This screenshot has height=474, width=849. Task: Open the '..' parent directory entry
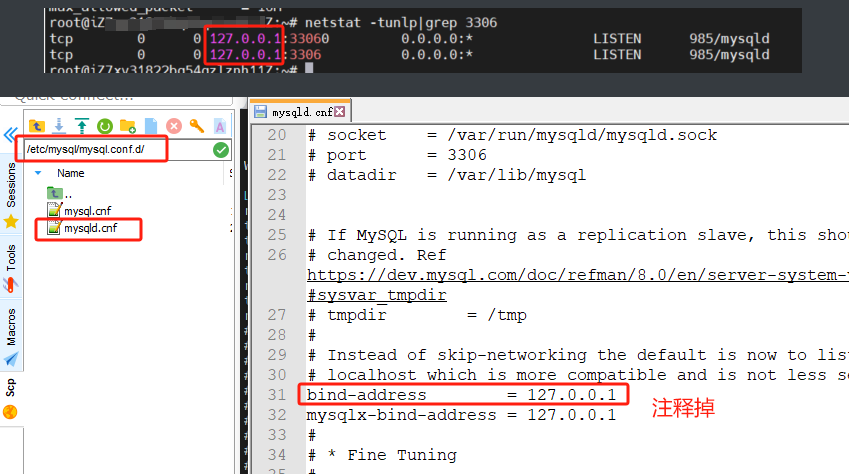(x=60, y=193)
